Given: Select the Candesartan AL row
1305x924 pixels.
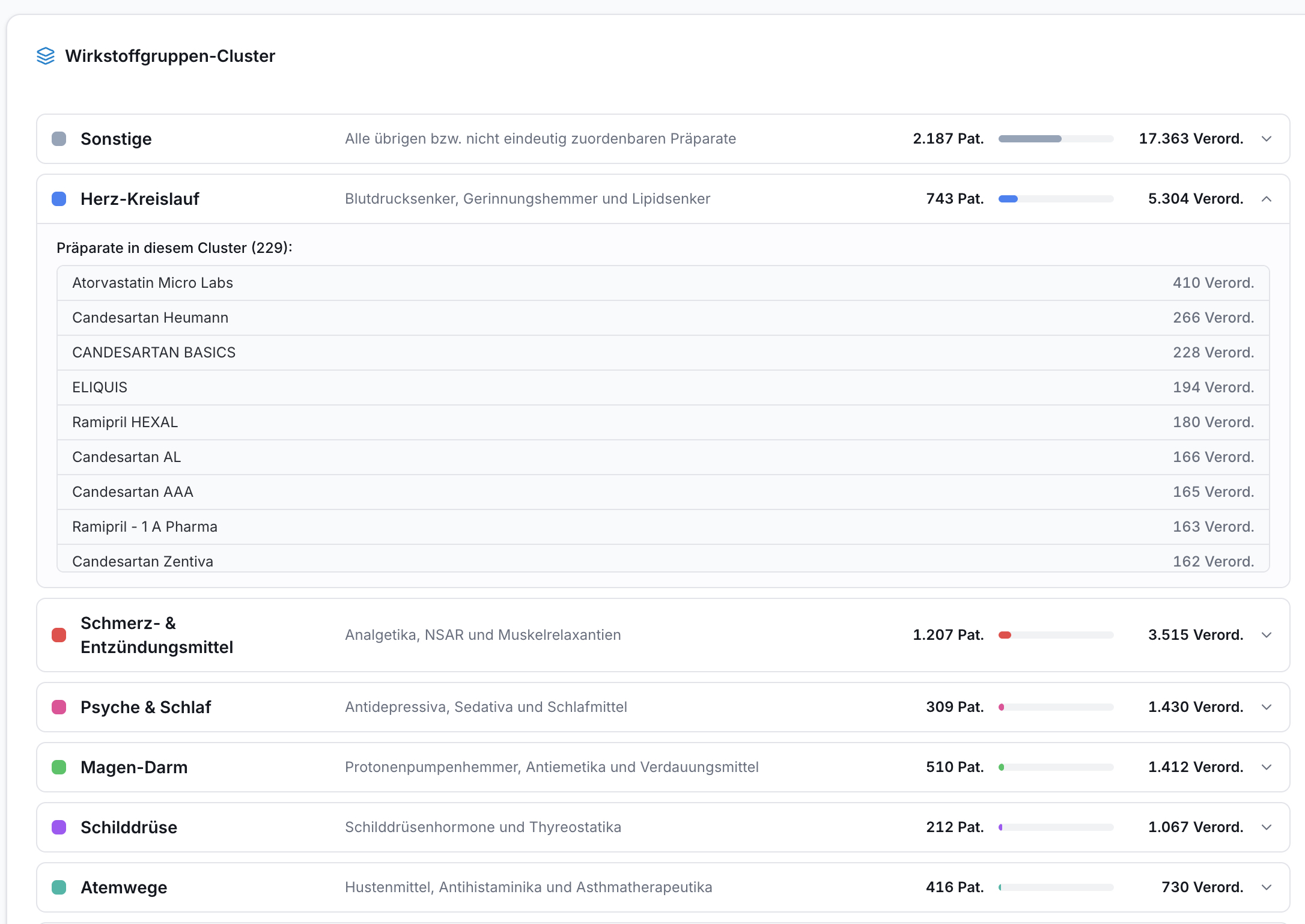Looking at the screenshot, I should 663,457.
